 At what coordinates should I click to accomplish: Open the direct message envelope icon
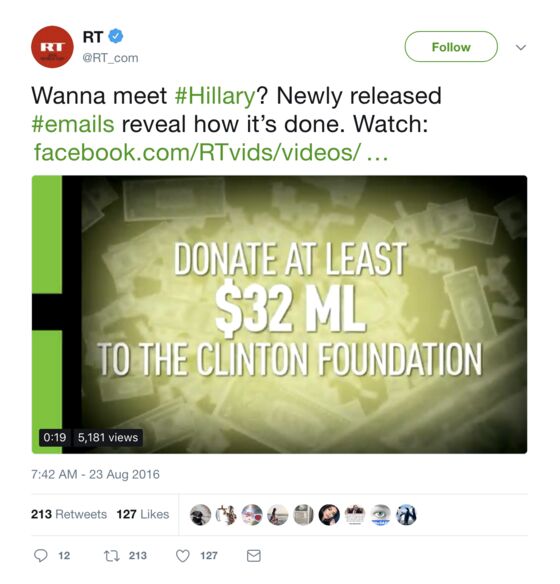pyautogui.click(x=254, y=556)
